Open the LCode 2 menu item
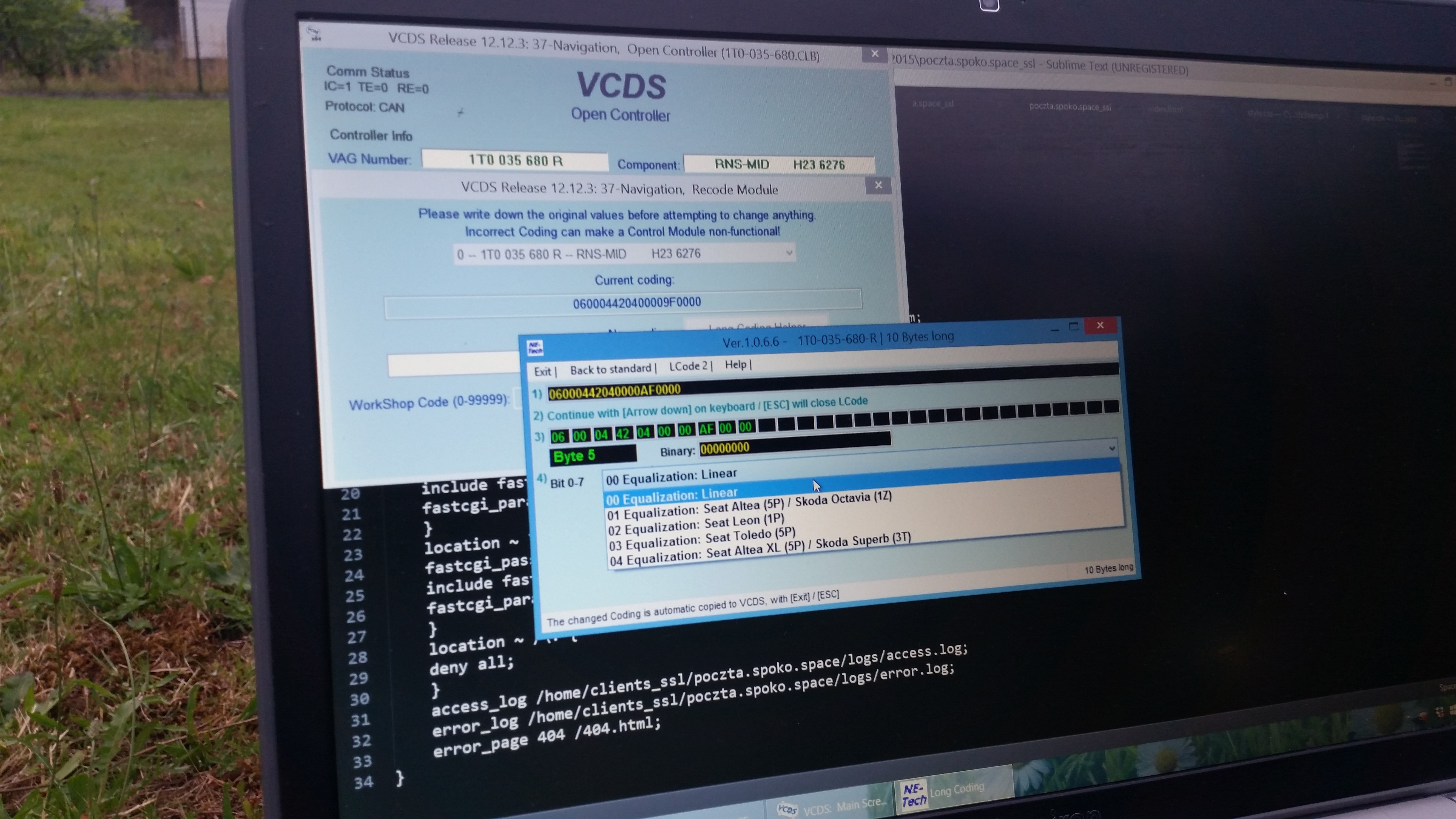Image resolution: width=1456 pixels, height=819 pixels. click(690, 366)
